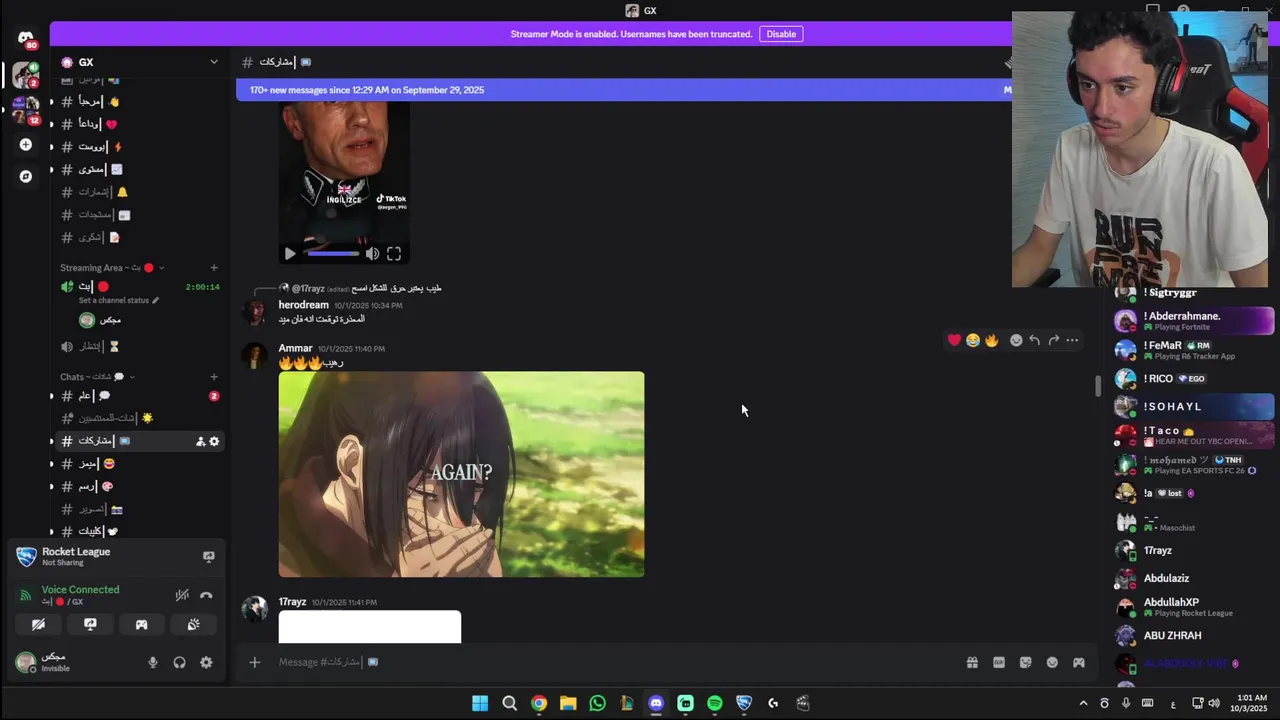The width and height of the screenshot is (1280, 720).
Task: Open Windows Start menu
Action: 480,704
